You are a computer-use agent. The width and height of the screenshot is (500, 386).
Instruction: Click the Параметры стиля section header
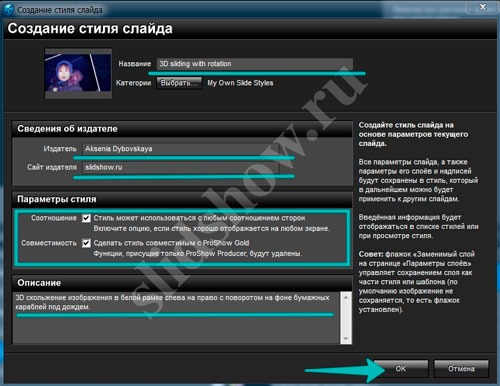pyautogui.click(x=182, y=199)
